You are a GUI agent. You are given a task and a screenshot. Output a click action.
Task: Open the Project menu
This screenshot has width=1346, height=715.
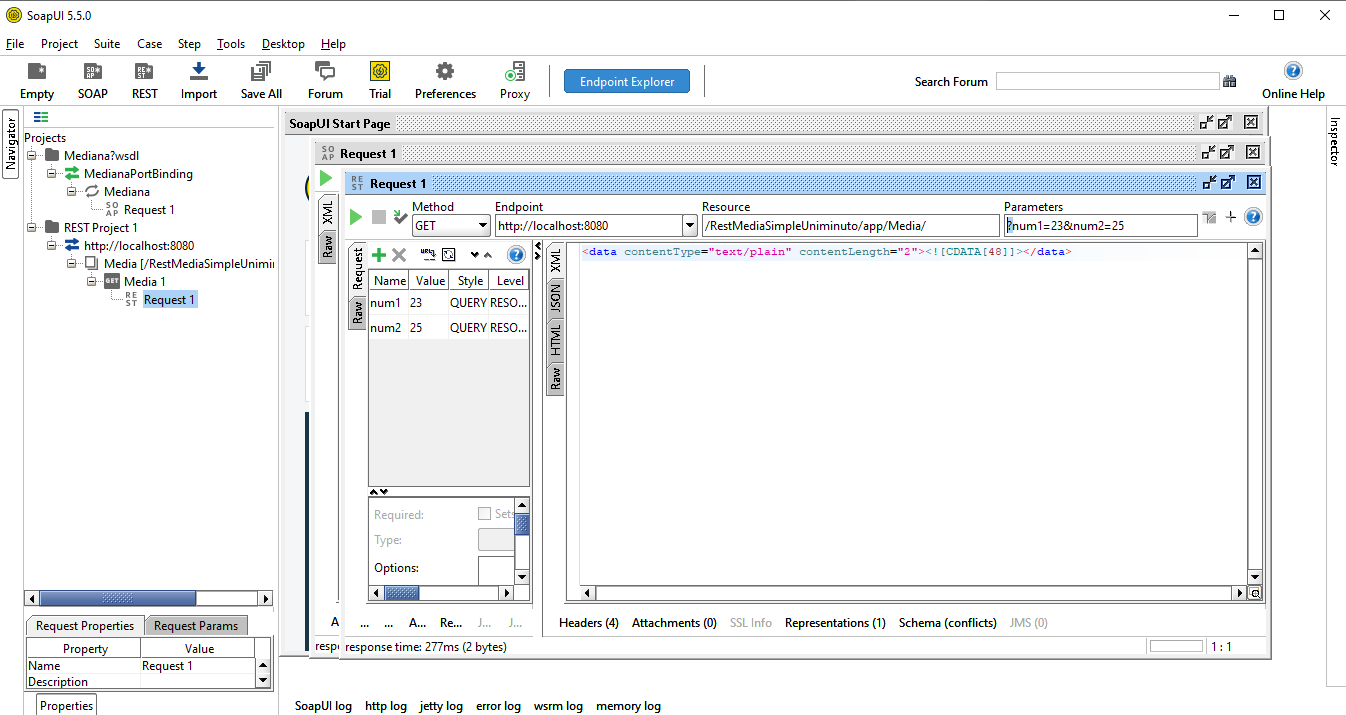click(x=59, y=44)
